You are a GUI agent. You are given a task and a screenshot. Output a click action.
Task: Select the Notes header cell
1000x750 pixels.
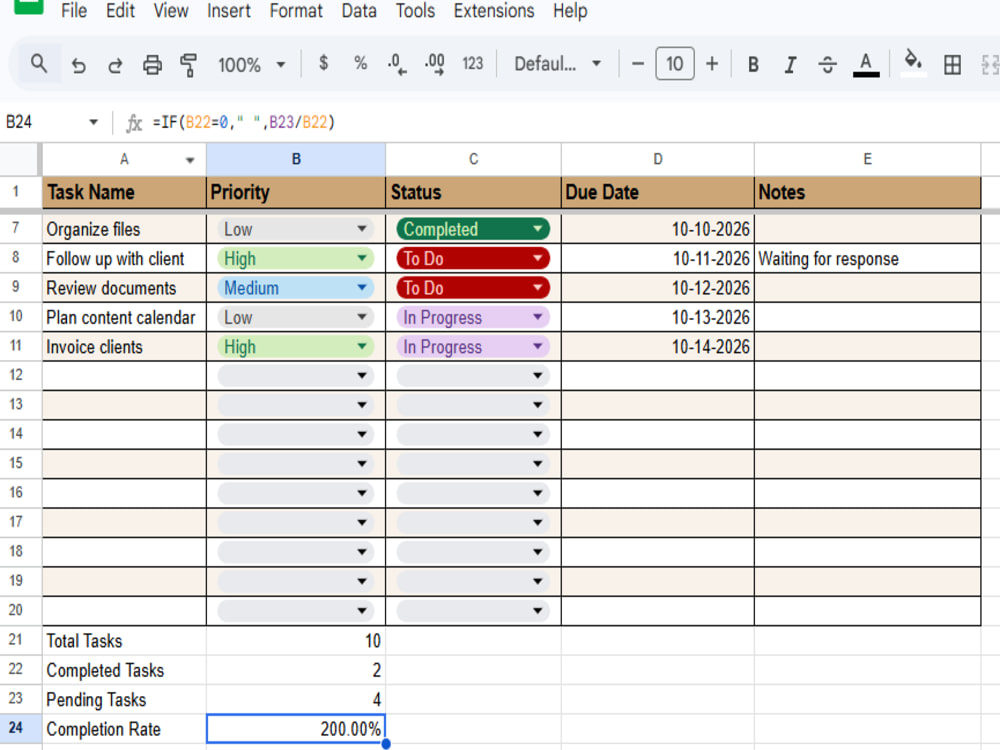tap(867, 192)
